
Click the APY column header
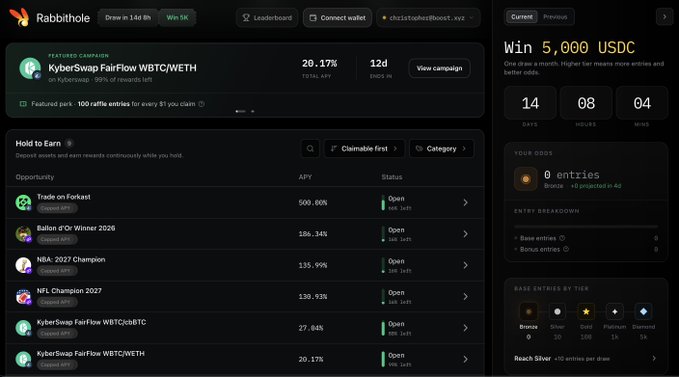pos(305,177)
